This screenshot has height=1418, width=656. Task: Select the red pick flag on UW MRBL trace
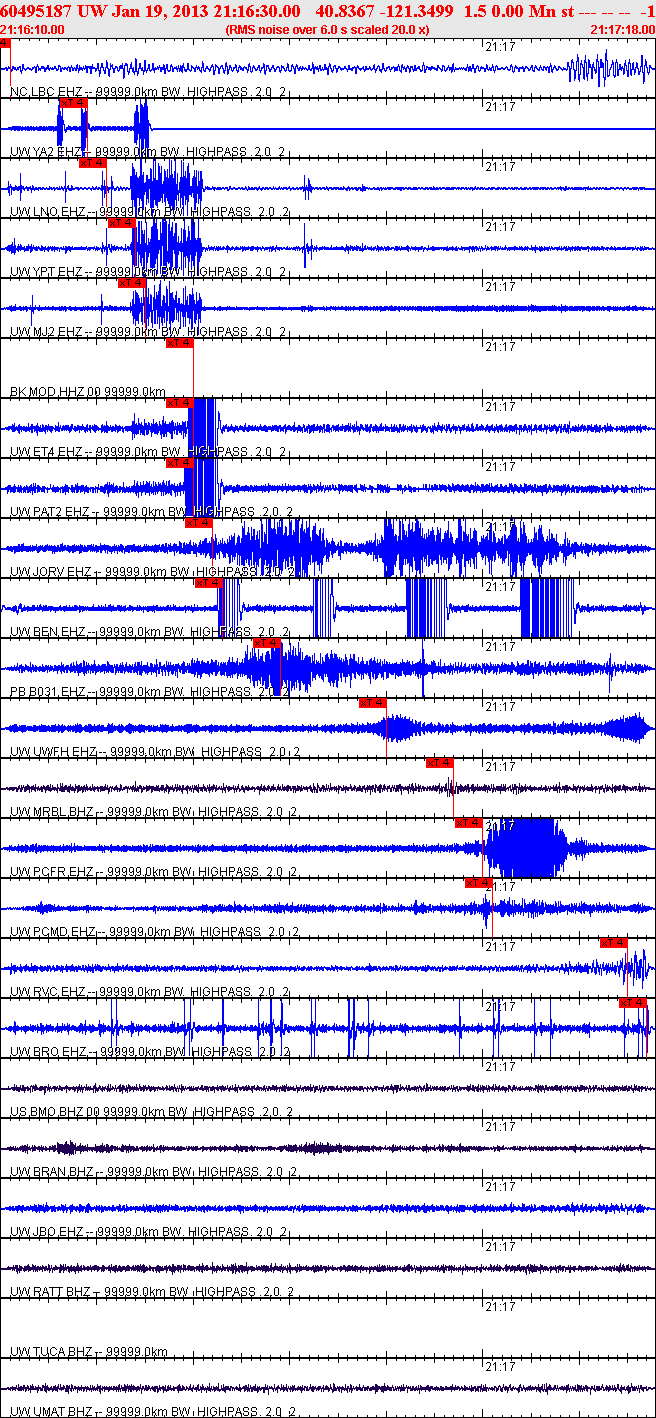point(440,763)
